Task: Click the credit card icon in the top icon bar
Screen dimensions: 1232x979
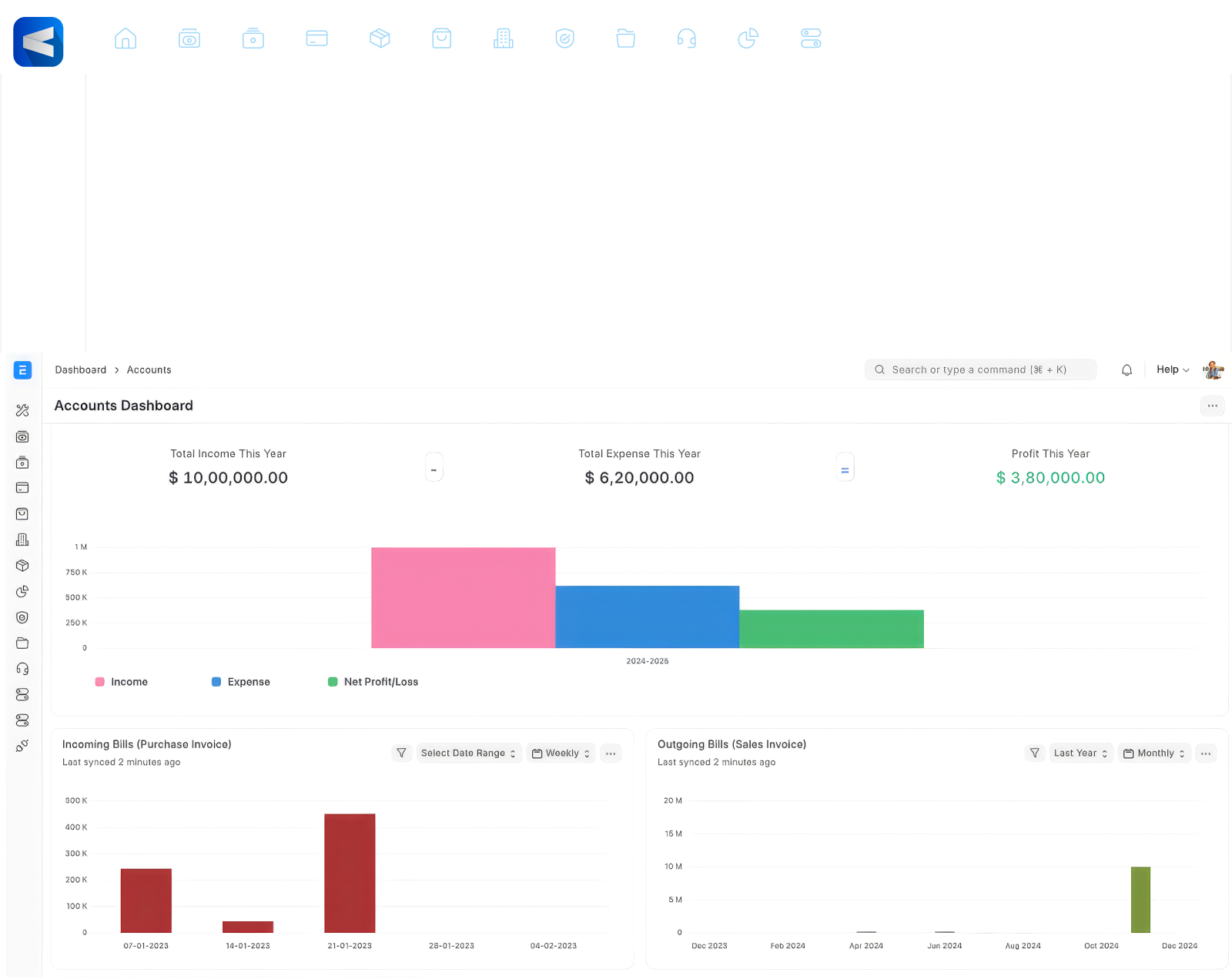Action: [317, 38]
